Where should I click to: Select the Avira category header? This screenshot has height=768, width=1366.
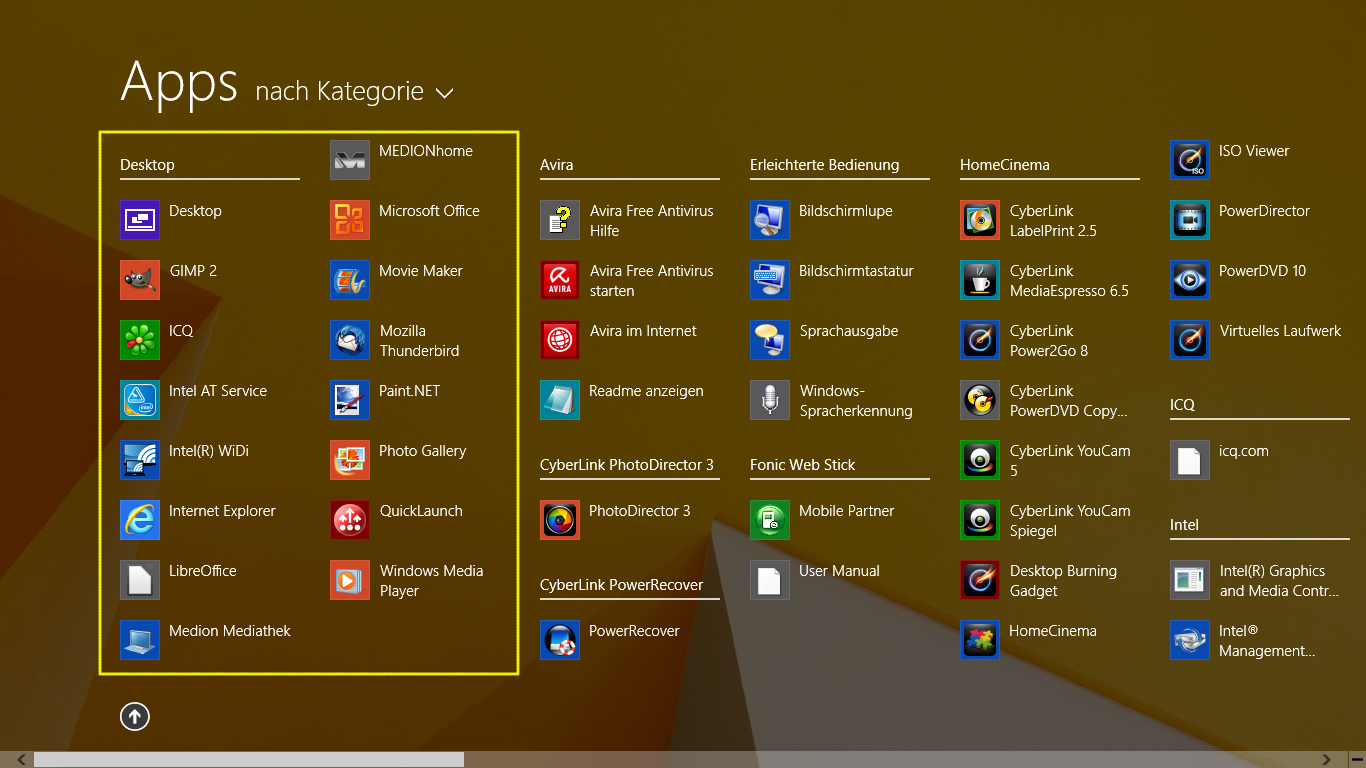557,165
